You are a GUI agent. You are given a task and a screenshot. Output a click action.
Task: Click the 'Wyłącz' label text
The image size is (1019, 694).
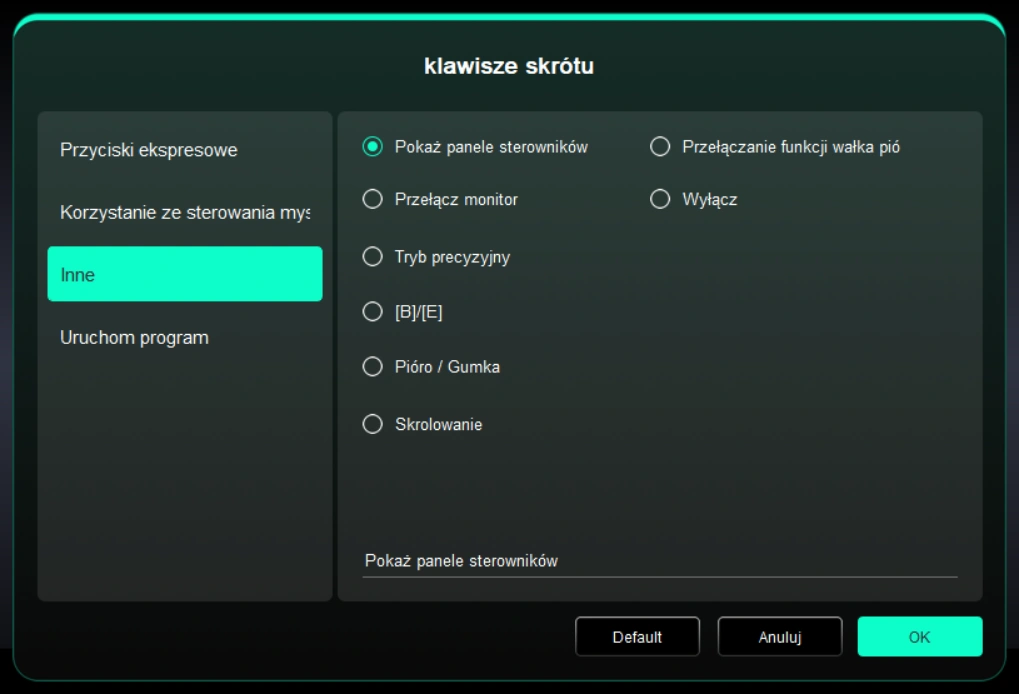(709, 200)
